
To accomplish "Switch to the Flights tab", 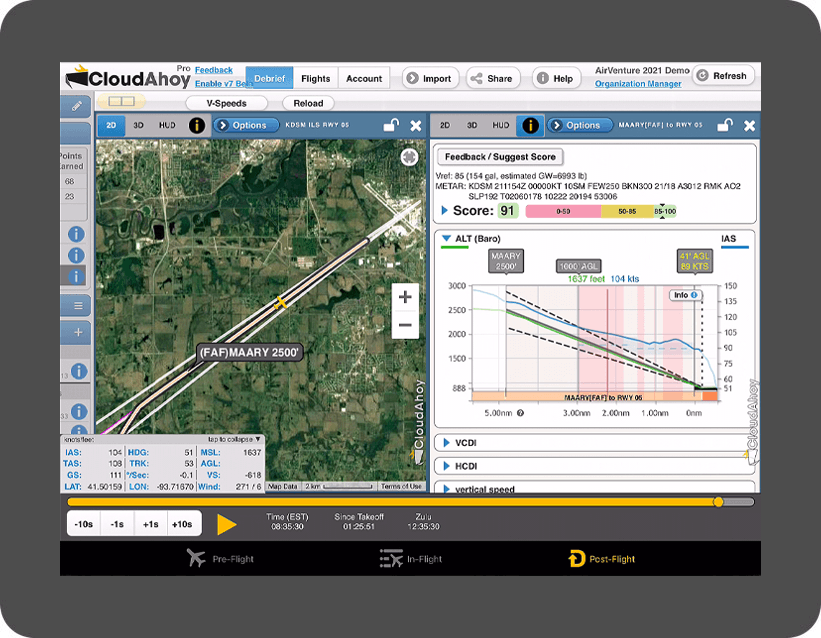I will 316,79.
